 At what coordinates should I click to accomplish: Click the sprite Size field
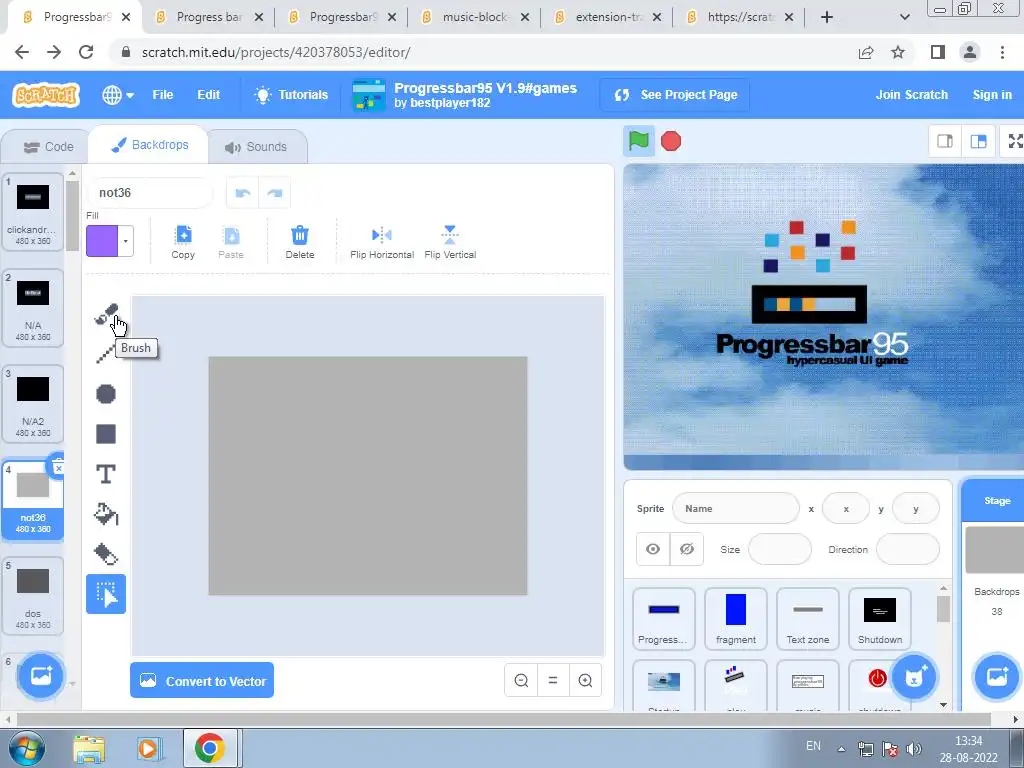click(780, 549)
